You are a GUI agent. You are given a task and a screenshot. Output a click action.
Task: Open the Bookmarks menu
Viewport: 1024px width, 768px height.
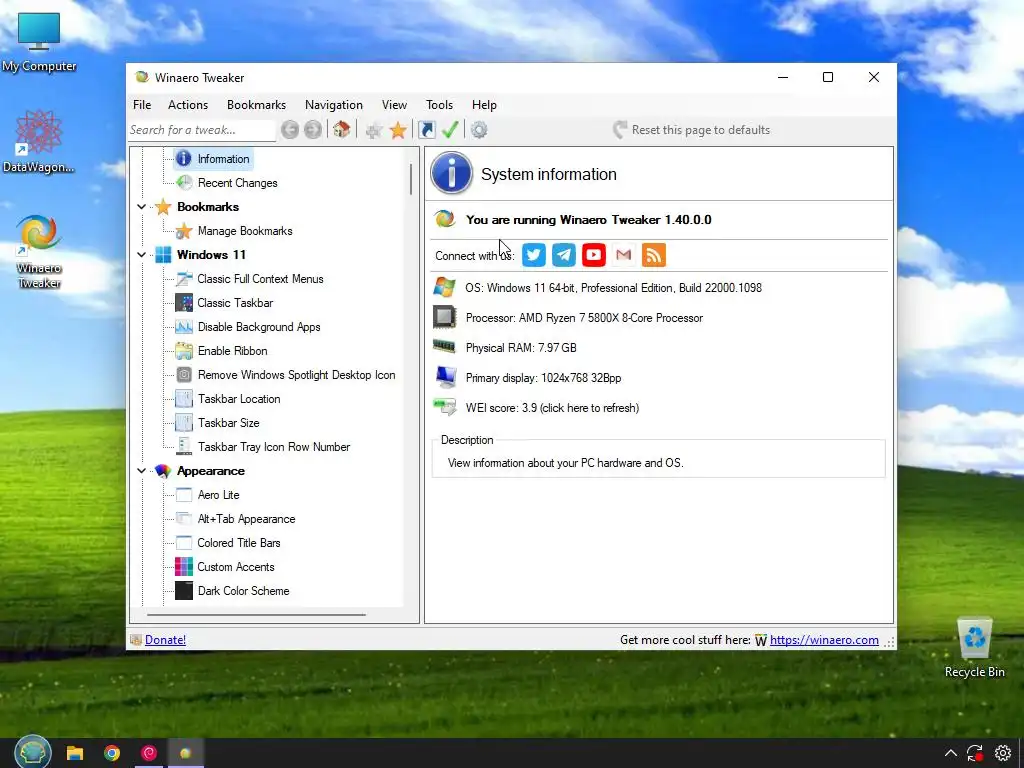point(256,104)
